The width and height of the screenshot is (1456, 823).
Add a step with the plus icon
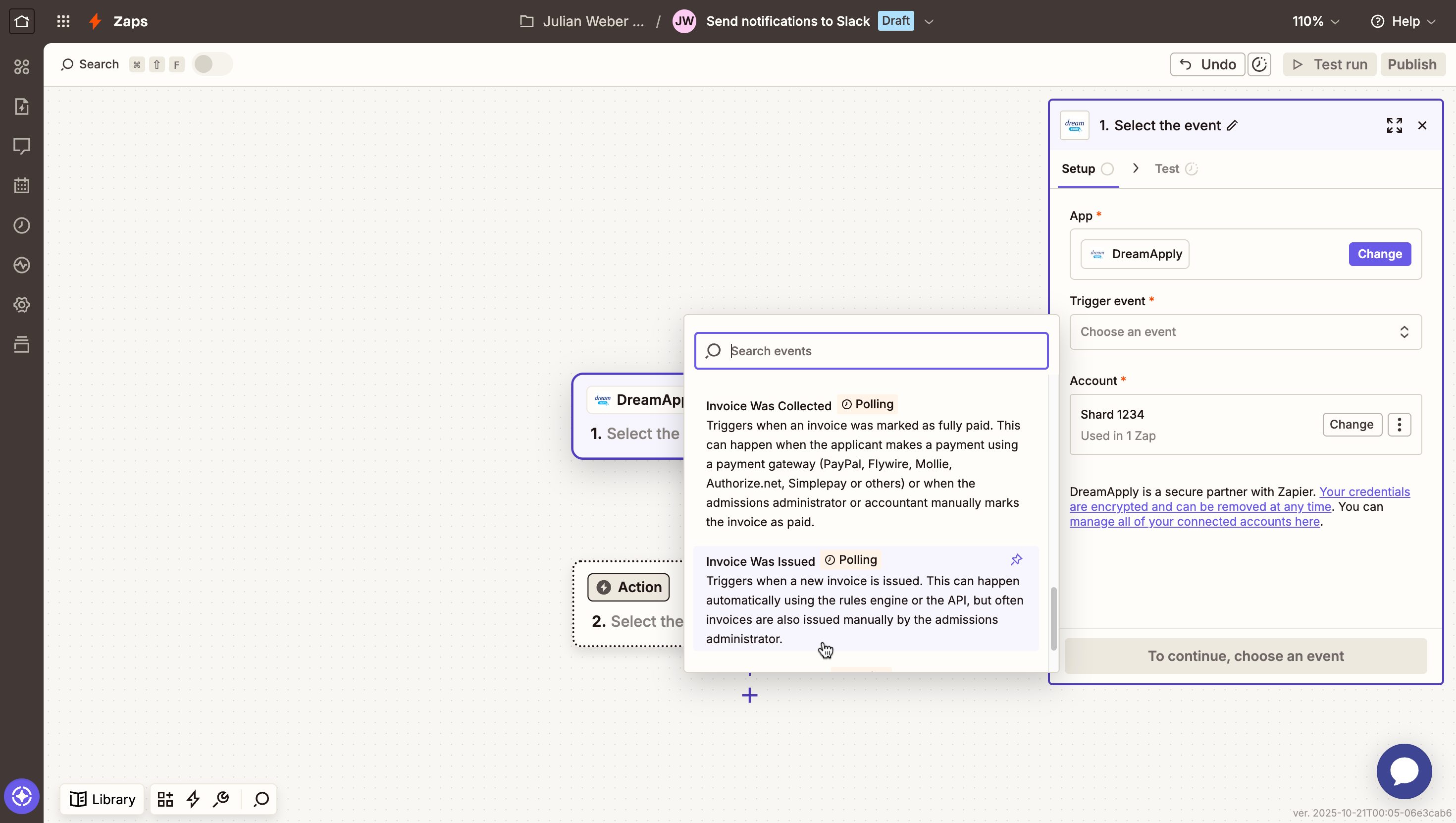749,695
